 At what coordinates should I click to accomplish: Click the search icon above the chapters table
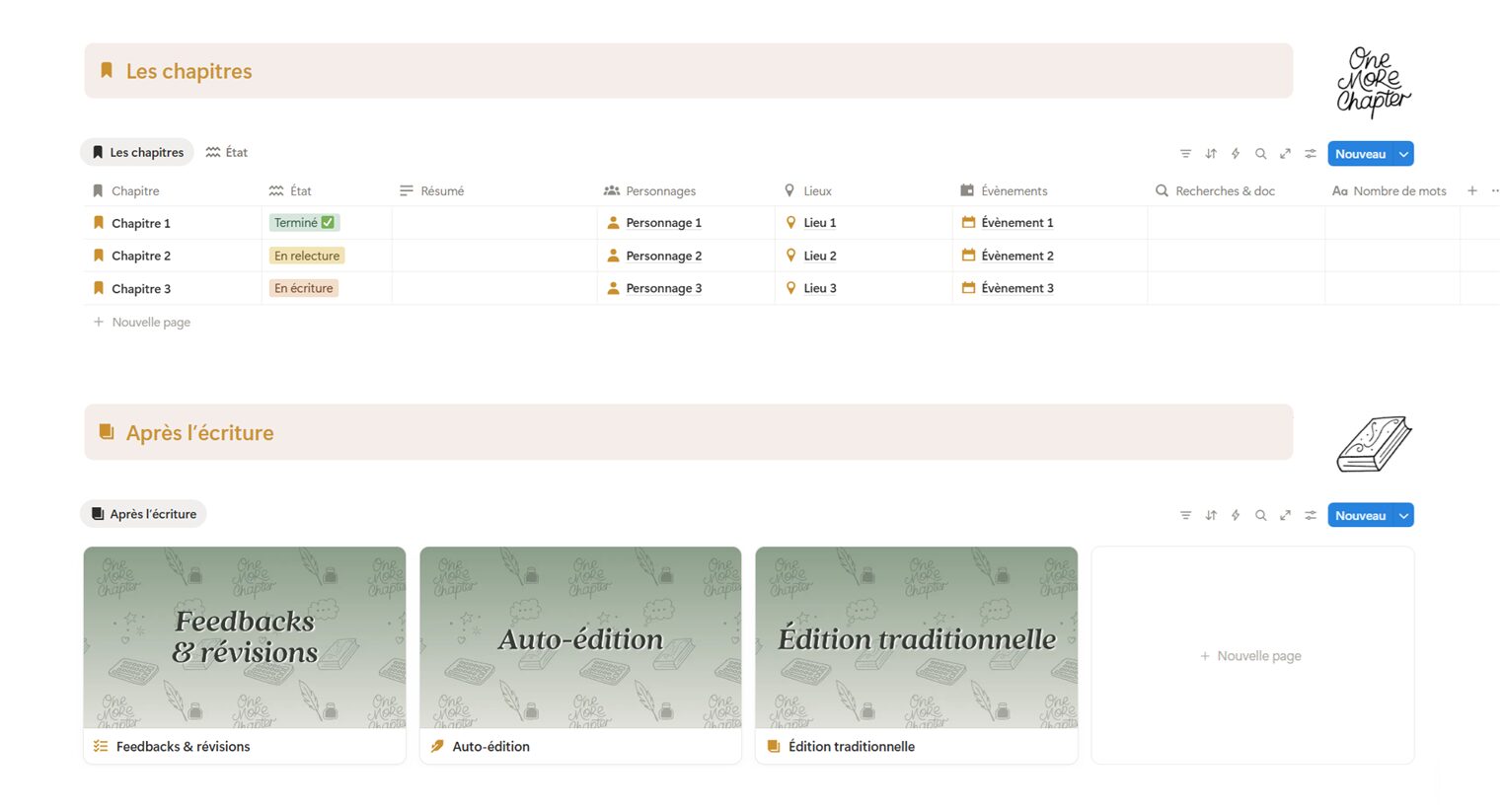(x=1260, y=154)
